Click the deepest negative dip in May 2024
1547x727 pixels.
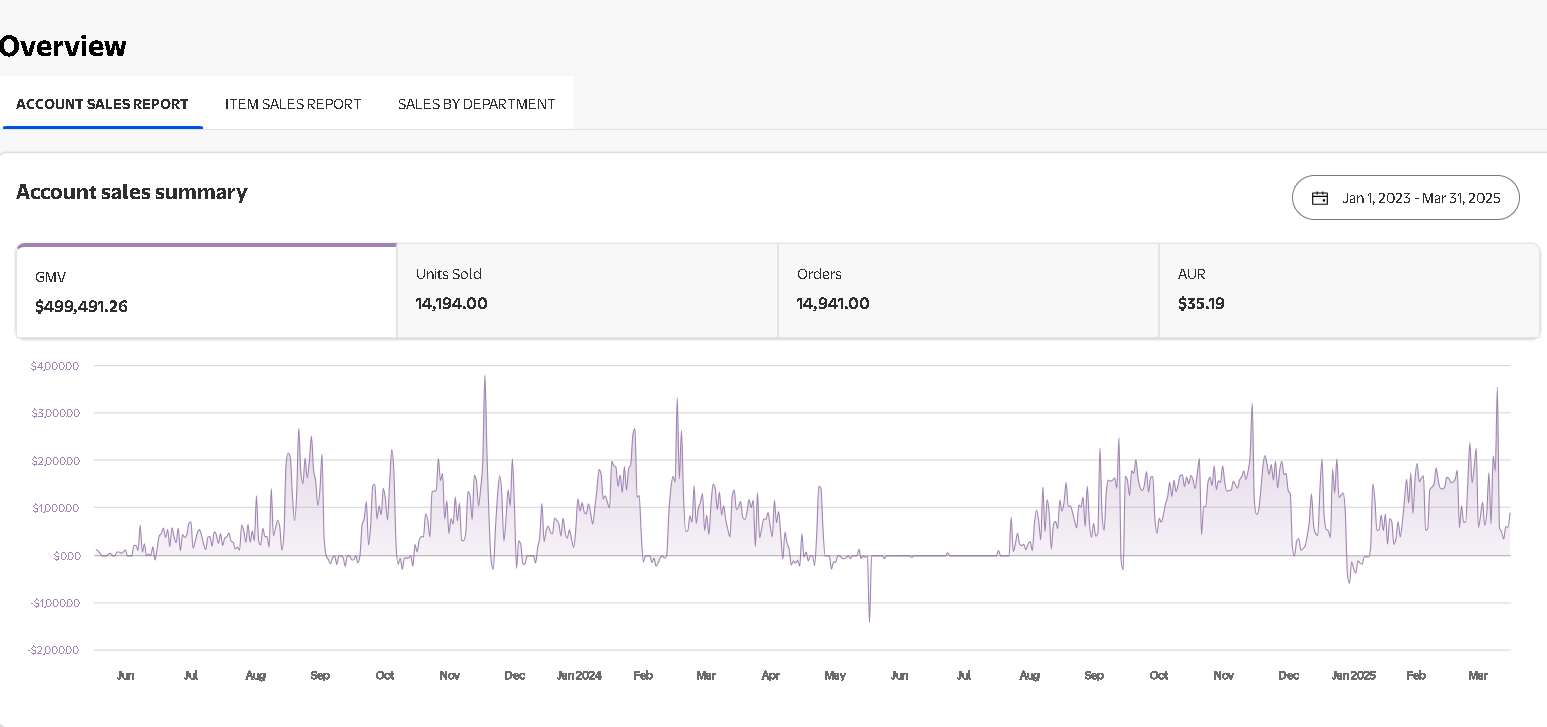pos(869,620)
